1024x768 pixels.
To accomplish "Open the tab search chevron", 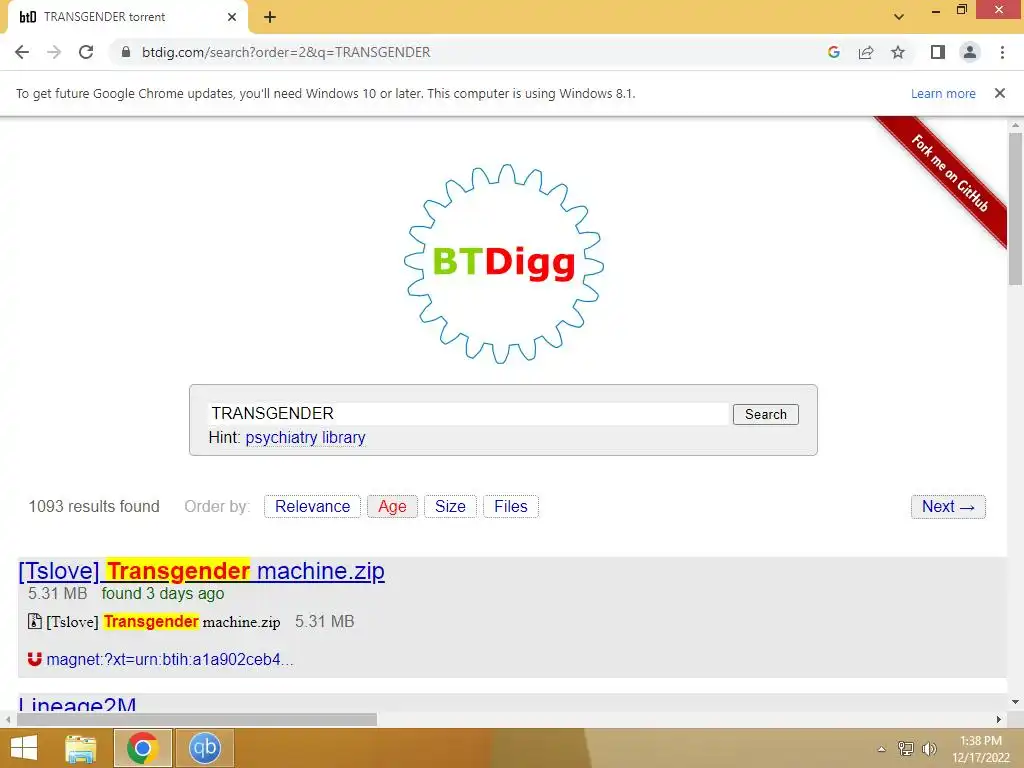I will tap(899, 17).
